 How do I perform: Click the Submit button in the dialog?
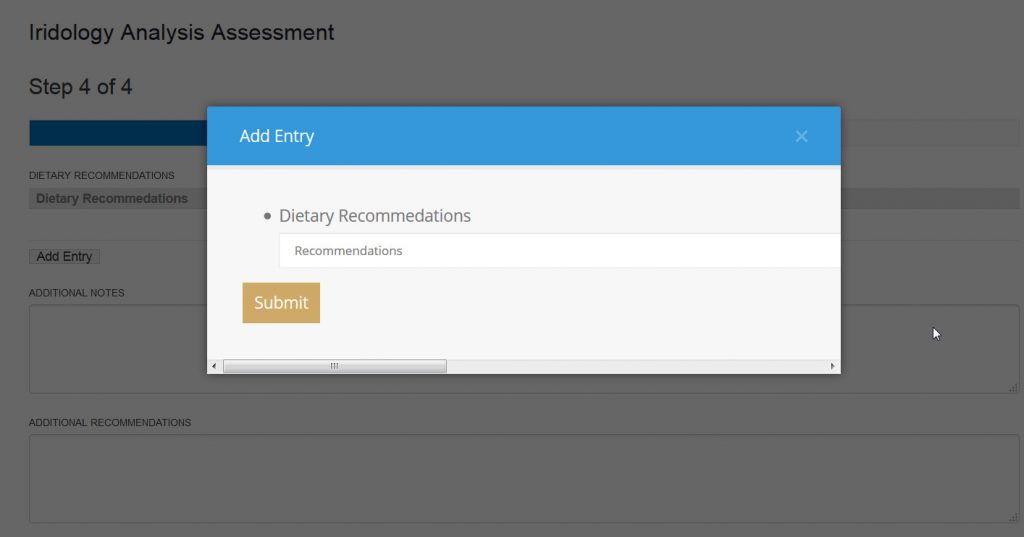[x=281, y=302]
